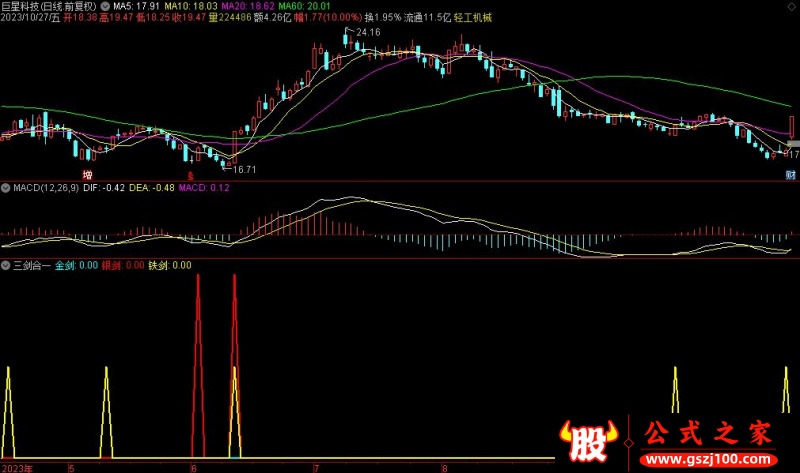Click the DEA: -0.48 value
Image resolution: width=800 pixels, height=473 pixels.
point(152,188)
